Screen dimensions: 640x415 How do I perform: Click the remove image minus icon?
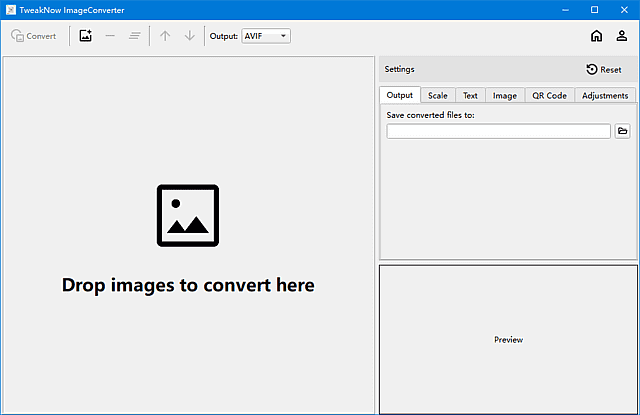110,36
